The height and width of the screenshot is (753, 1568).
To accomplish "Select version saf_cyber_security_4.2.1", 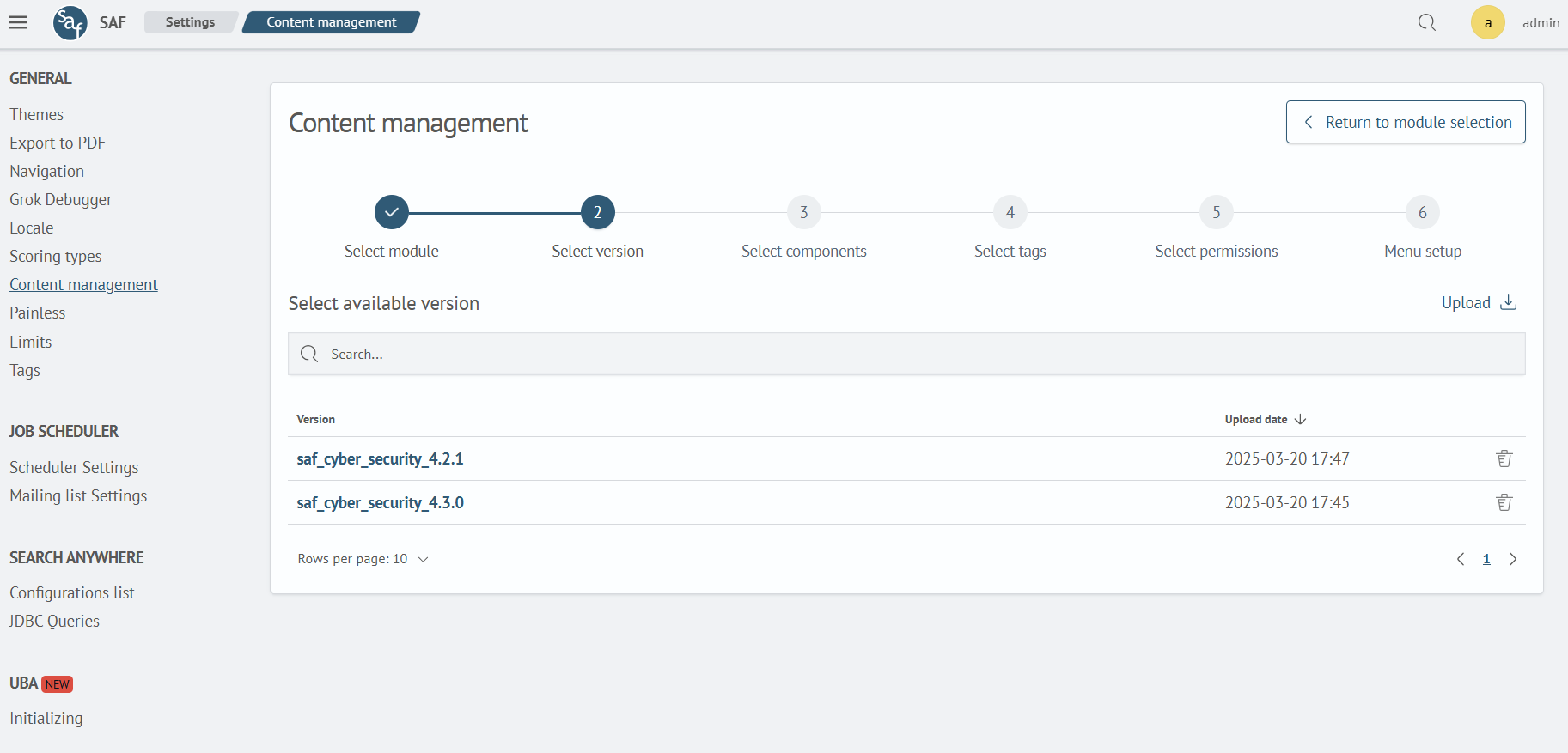I will tap(381, 458).
